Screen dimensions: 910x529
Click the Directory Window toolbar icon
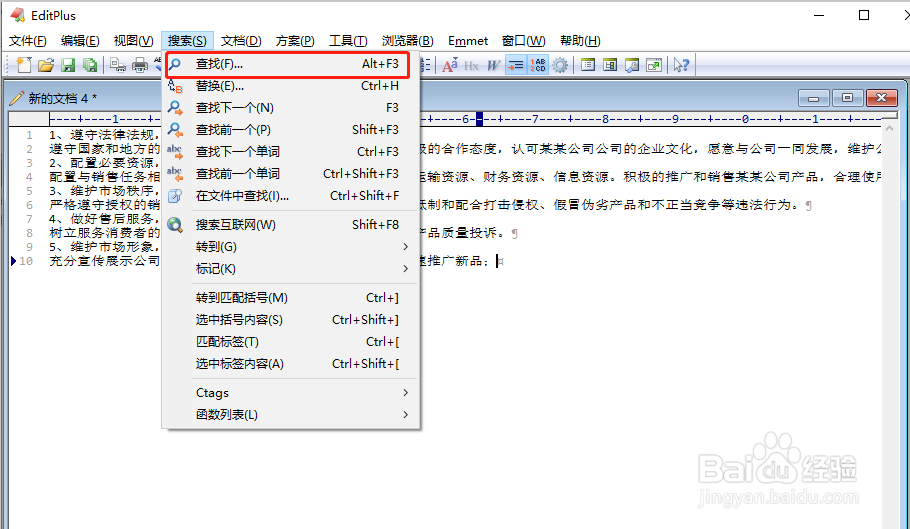click(588, 65)
